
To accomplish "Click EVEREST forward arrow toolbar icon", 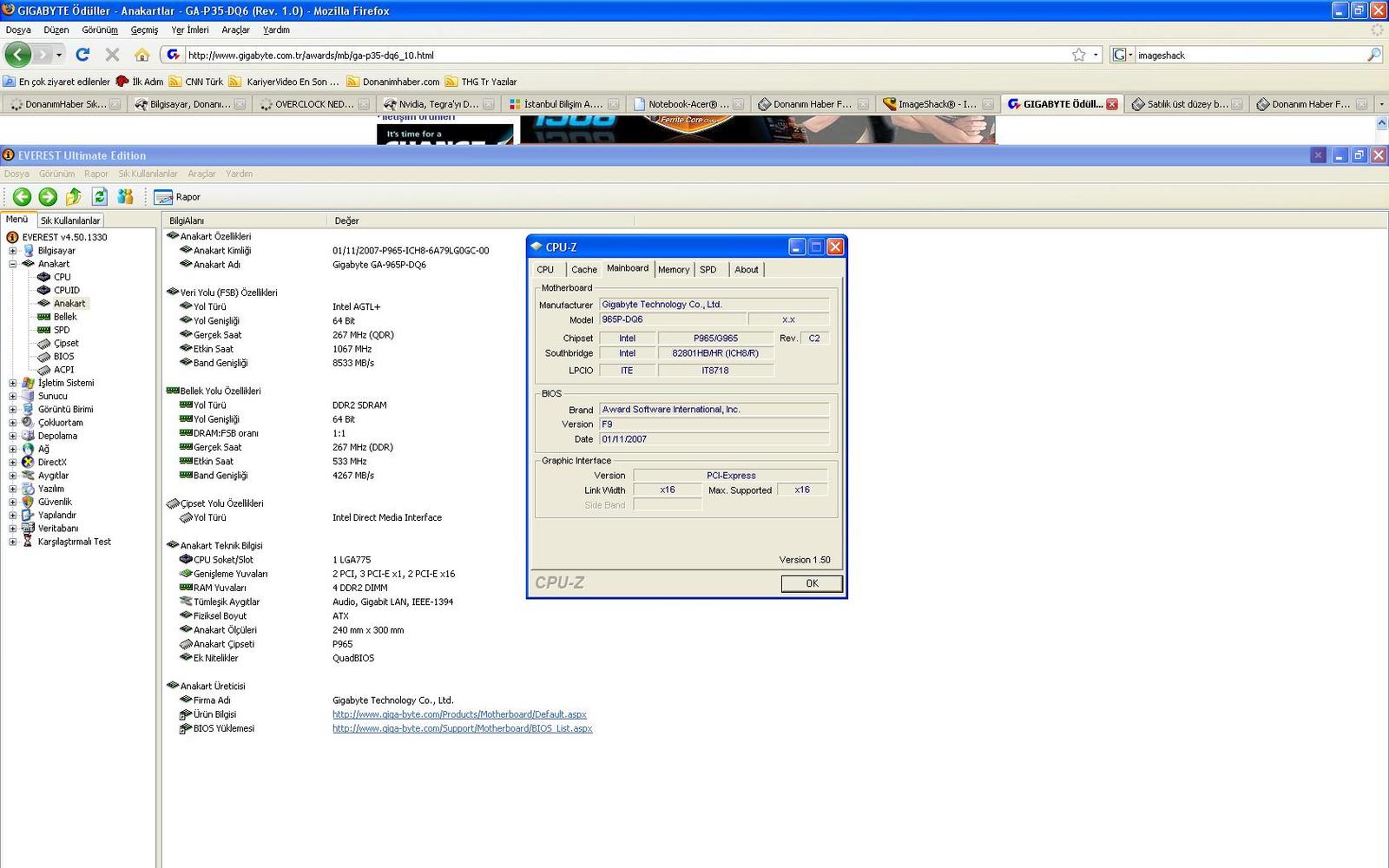I will click(x=48, y=197).
